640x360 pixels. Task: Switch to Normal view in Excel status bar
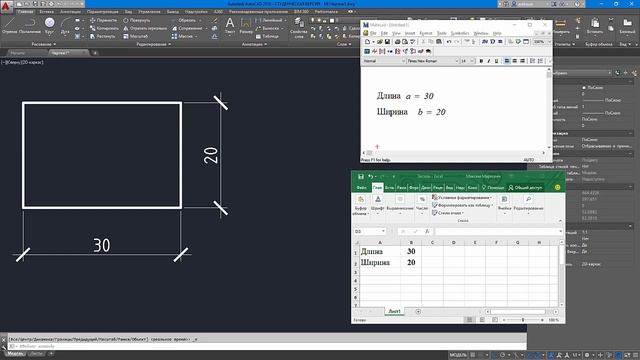pyautogui.click(x=469, y=320)
